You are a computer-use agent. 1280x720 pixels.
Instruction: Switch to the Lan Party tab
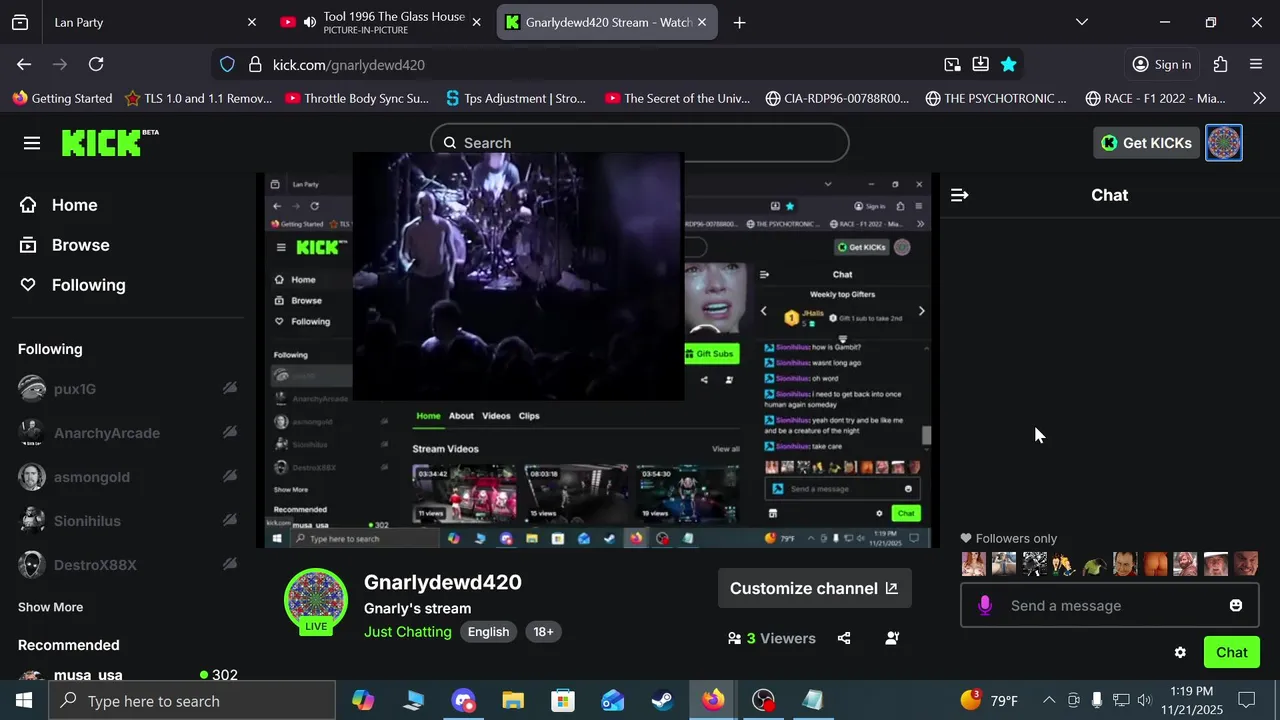145,22
